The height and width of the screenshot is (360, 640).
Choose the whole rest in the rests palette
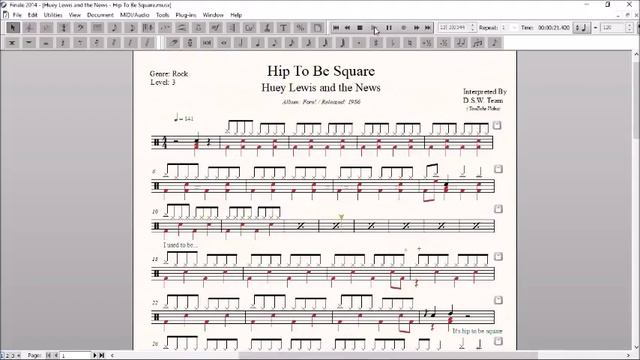tap(29, 42)
